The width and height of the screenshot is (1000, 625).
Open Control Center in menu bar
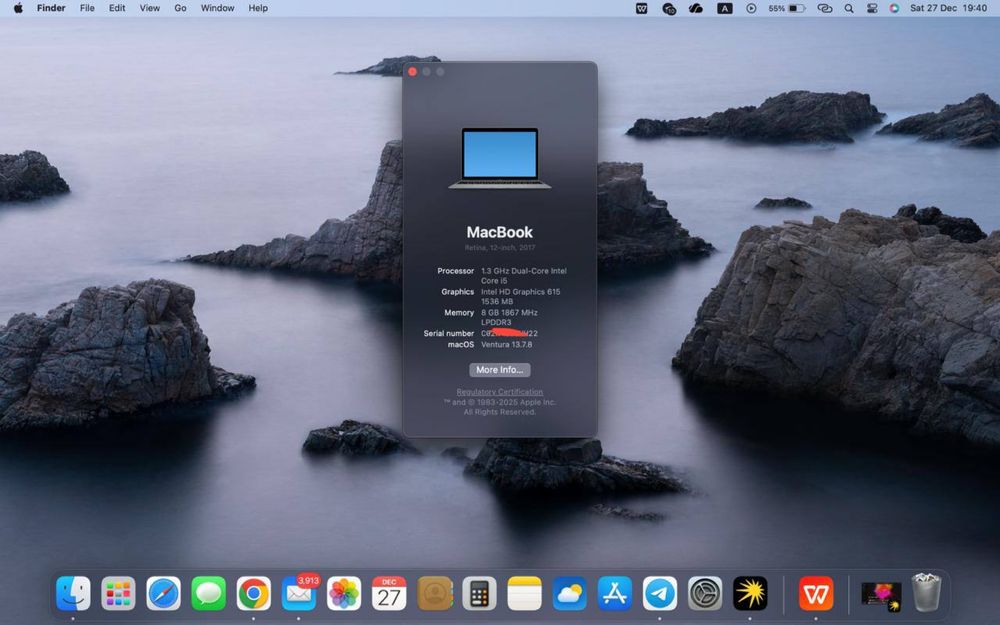tap(872, 8)
